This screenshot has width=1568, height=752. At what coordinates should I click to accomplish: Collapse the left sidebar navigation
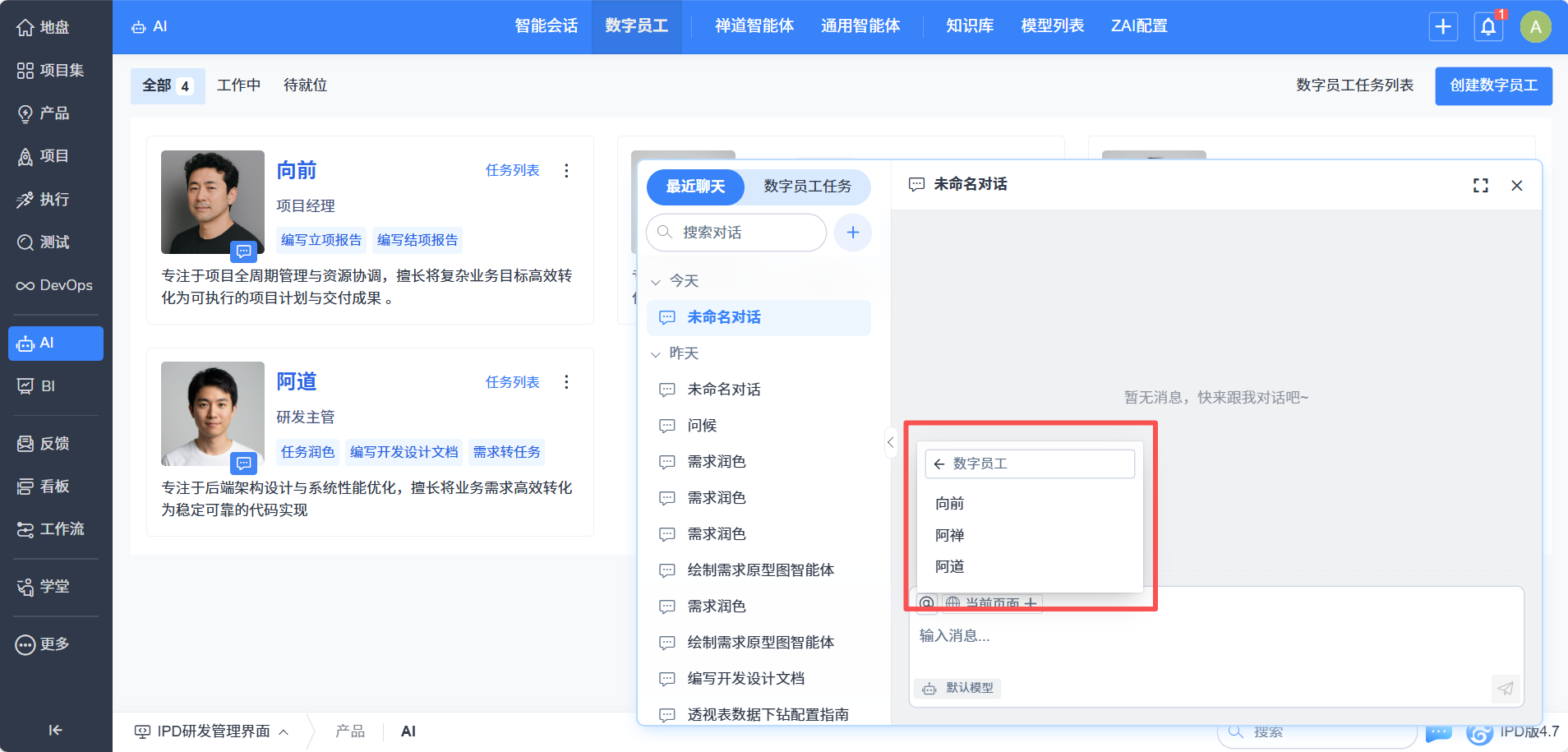55,730
